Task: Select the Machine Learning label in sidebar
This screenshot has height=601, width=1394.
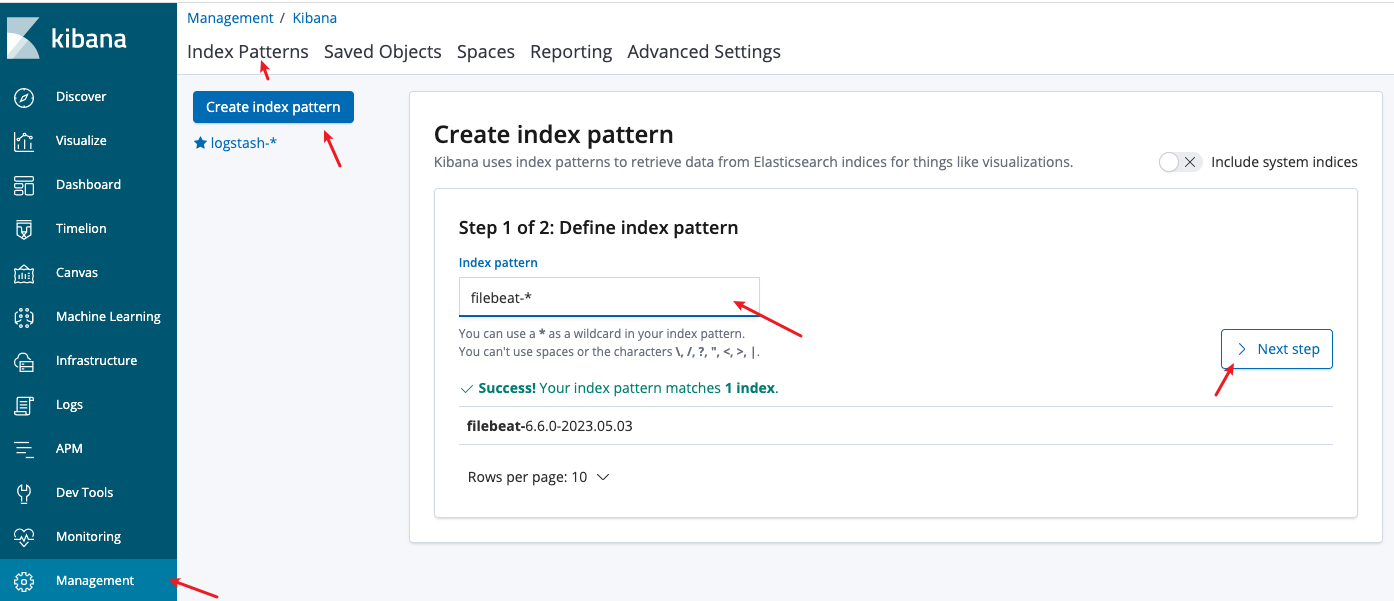Action: click(x=108, y=317)
